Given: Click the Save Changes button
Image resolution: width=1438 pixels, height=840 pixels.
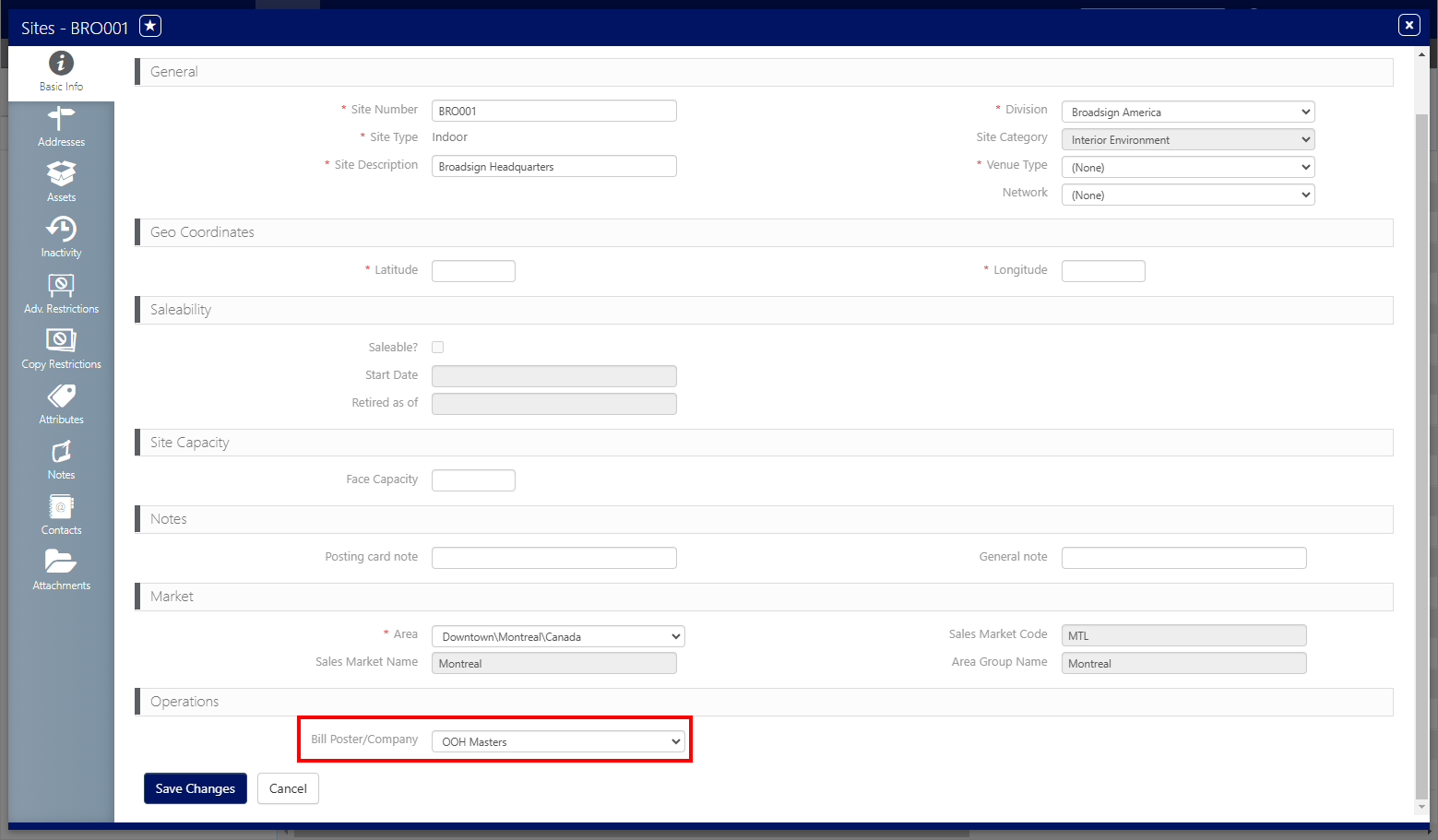Looking at the screenshot, I should pos(196,788).
